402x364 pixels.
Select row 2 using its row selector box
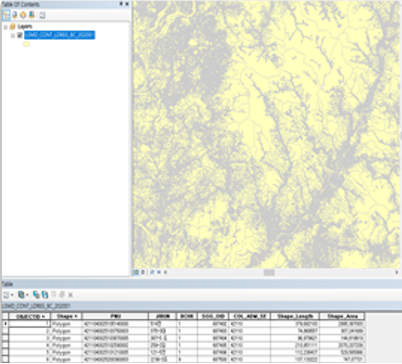pos(5,331)
